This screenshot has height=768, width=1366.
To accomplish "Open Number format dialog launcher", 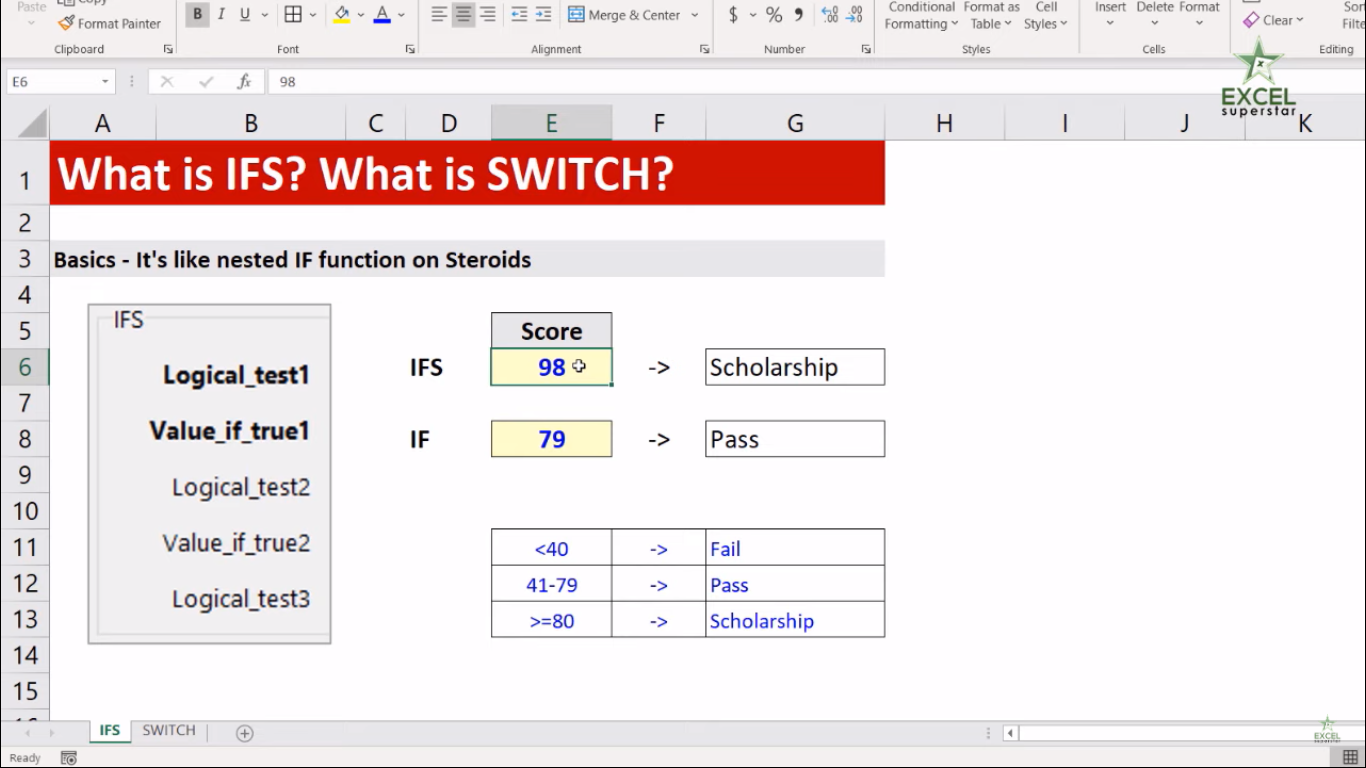I will pyautogui.click(x=866, y=49).
